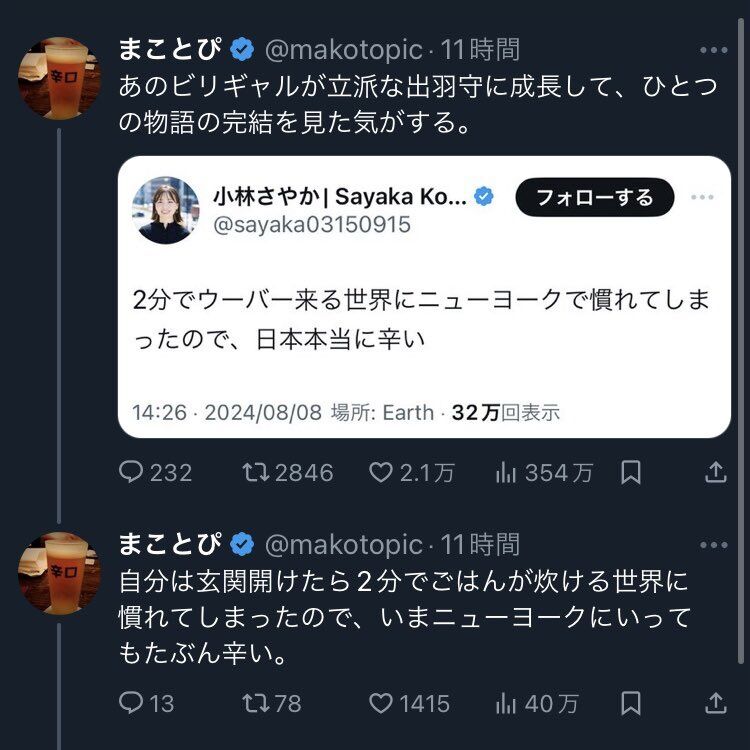Share the first まことぴ tweet
Viewport: 750px width, 750px height.
pos(716,472)
